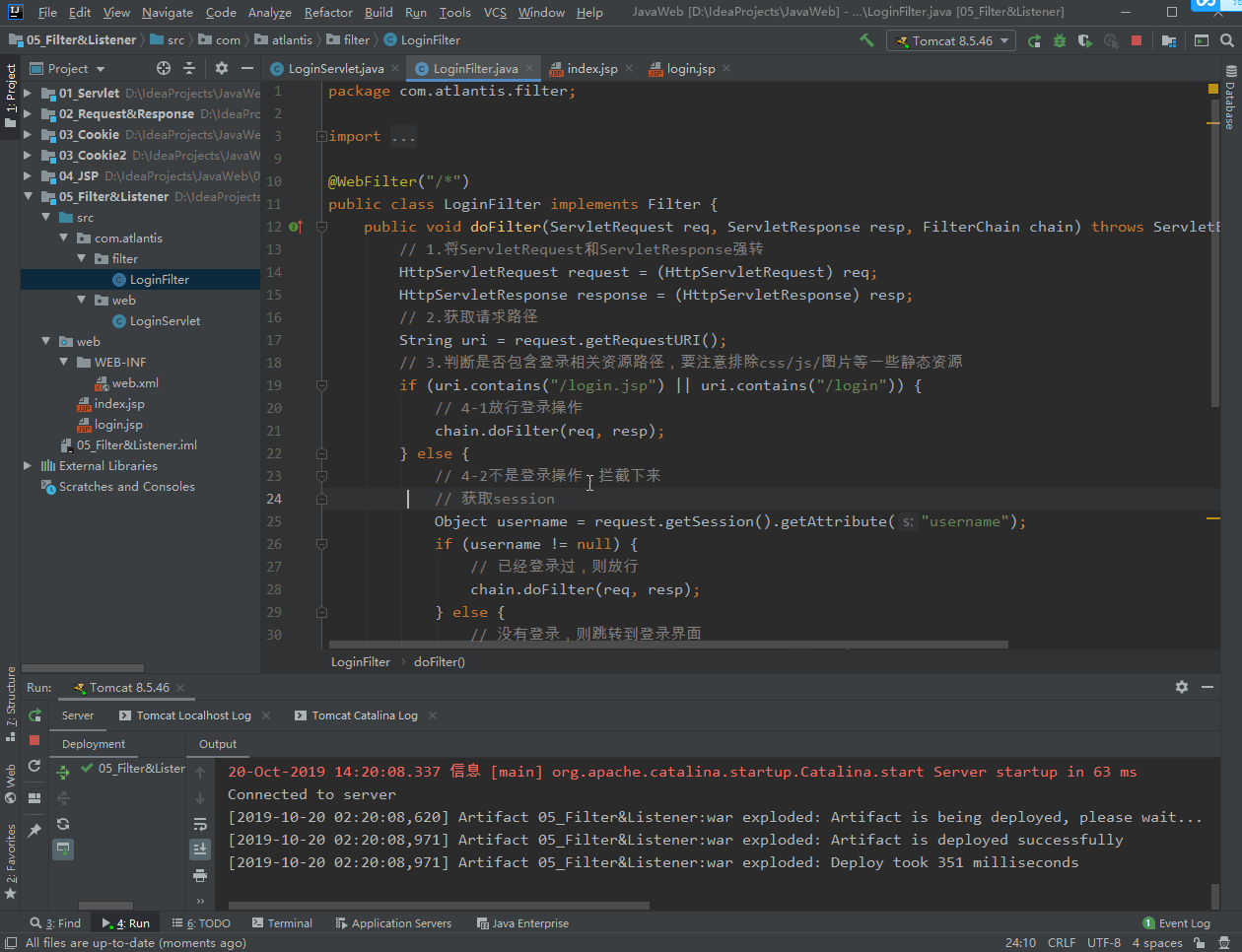Click the Project panel horizontal scrollbar
Screen dimensions: 1242x952
(x=84, y=668)
